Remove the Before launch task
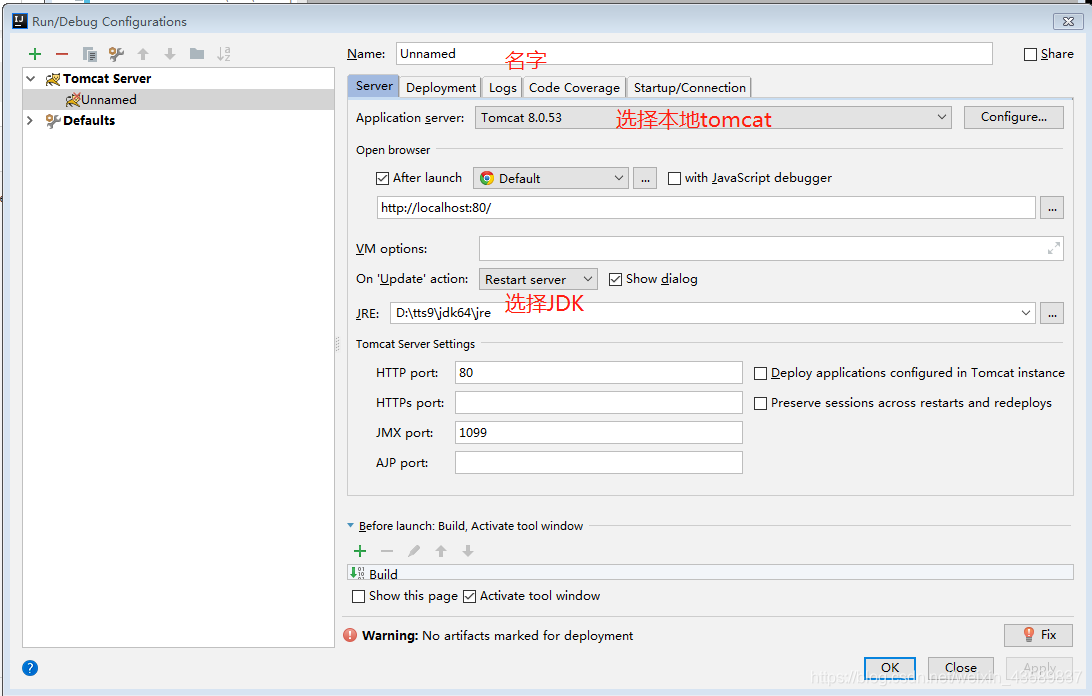This screenshot has height=696, width=1092. pyautogui.click(x=387, y=551)
